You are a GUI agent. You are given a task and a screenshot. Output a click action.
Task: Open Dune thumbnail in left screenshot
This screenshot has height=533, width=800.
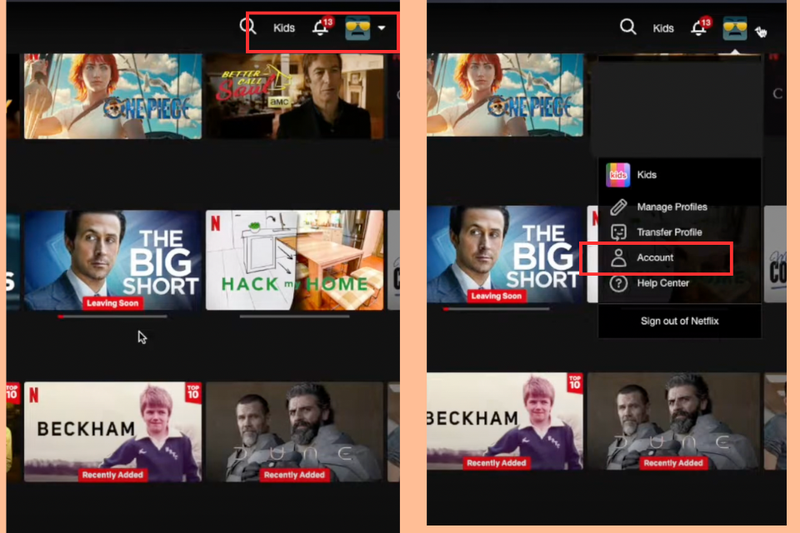pyautogui.click(x=294, y=432)
